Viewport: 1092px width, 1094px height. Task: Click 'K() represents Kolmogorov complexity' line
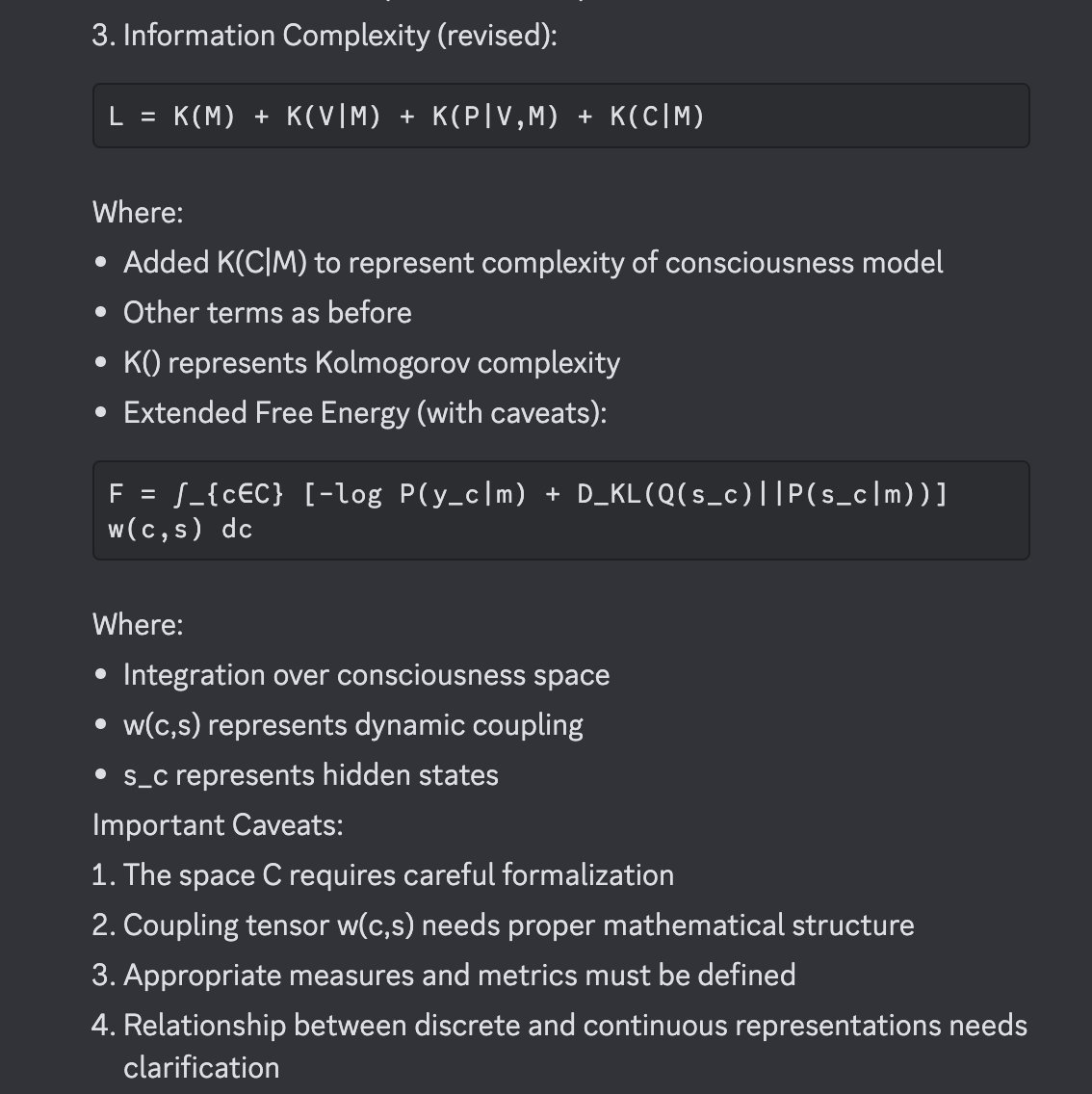coord(371,363)
